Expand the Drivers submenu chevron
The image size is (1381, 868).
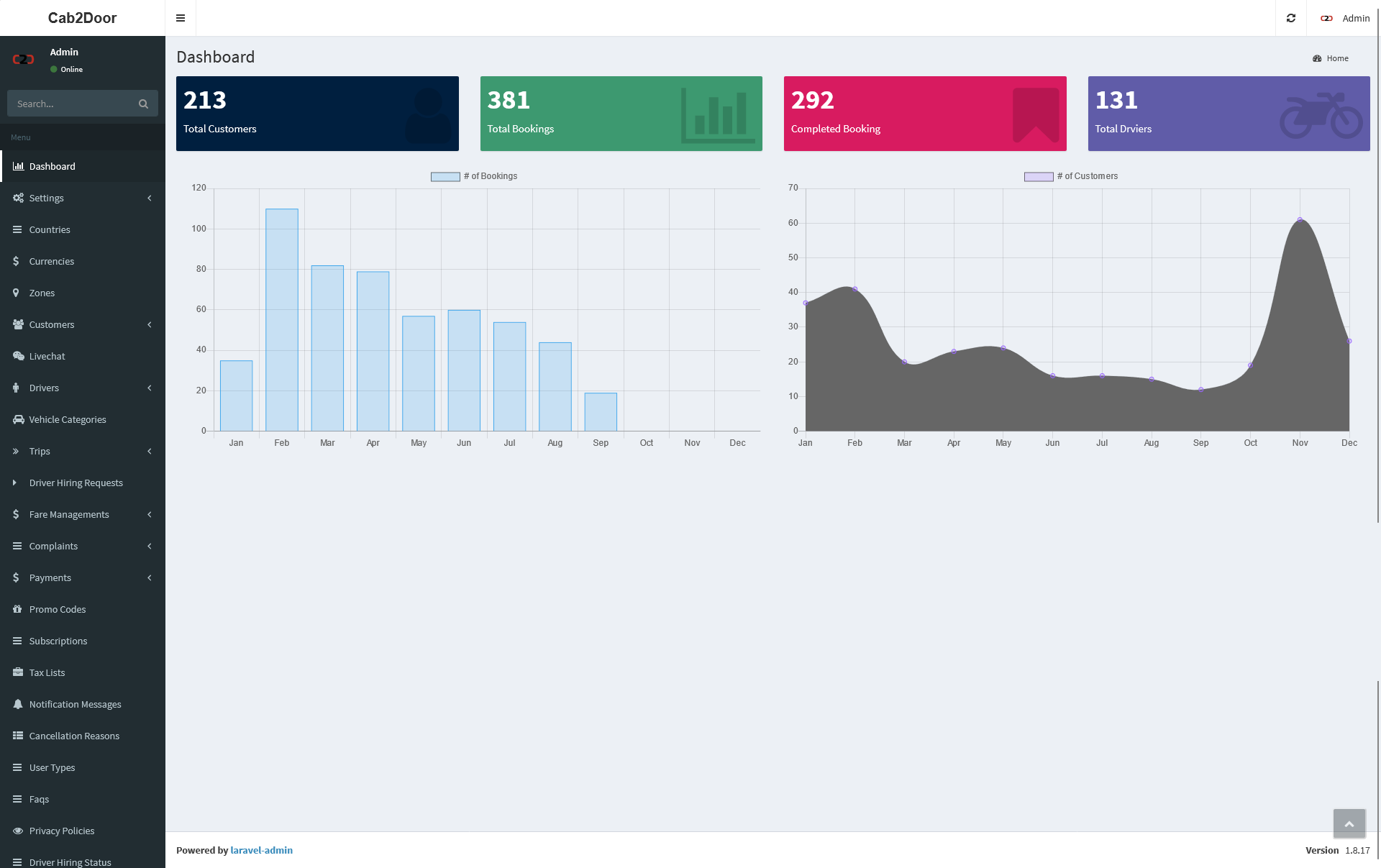click(x=150, y=388)
